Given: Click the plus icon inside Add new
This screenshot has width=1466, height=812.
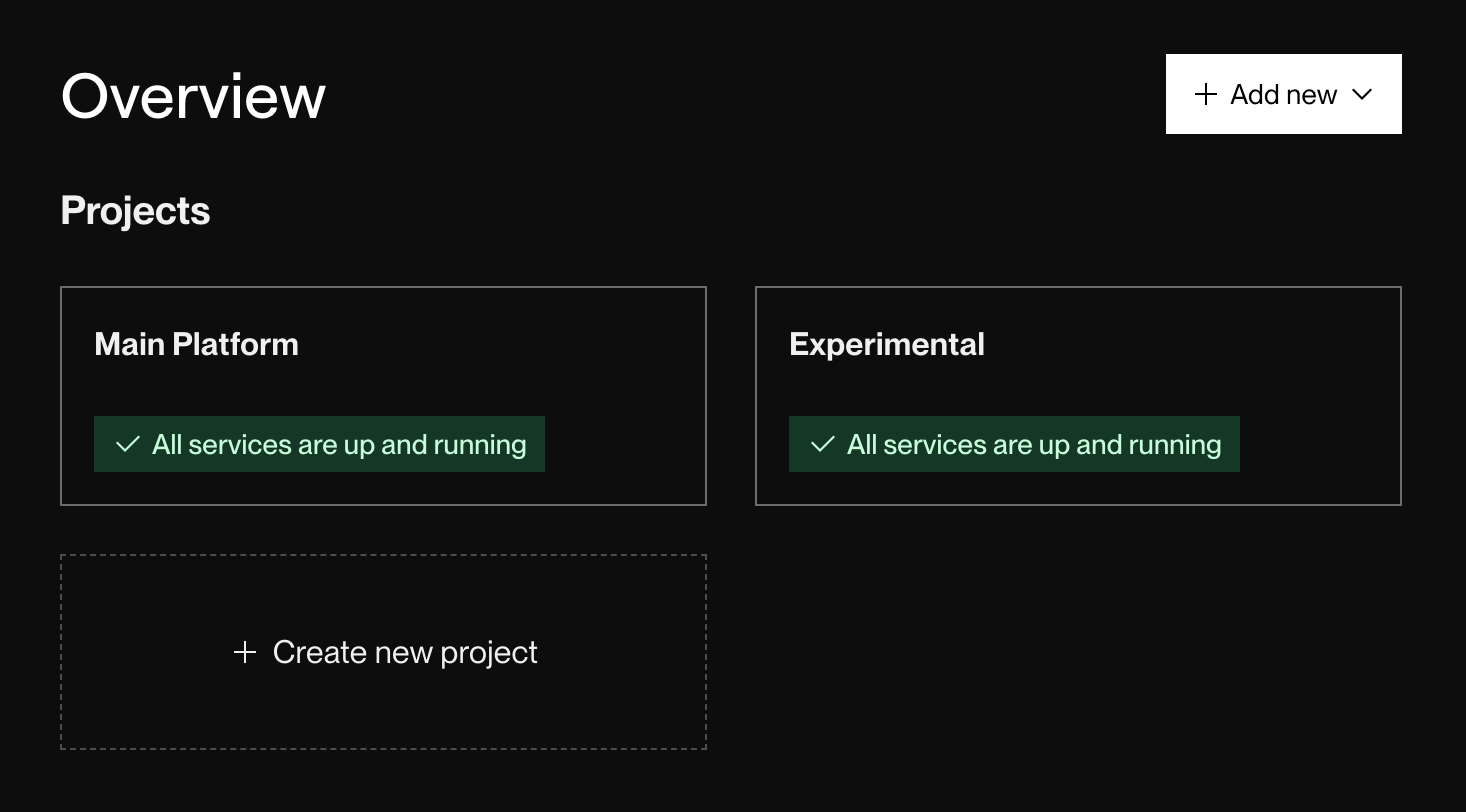Looking at the screenshot, I should (1206, 94).
